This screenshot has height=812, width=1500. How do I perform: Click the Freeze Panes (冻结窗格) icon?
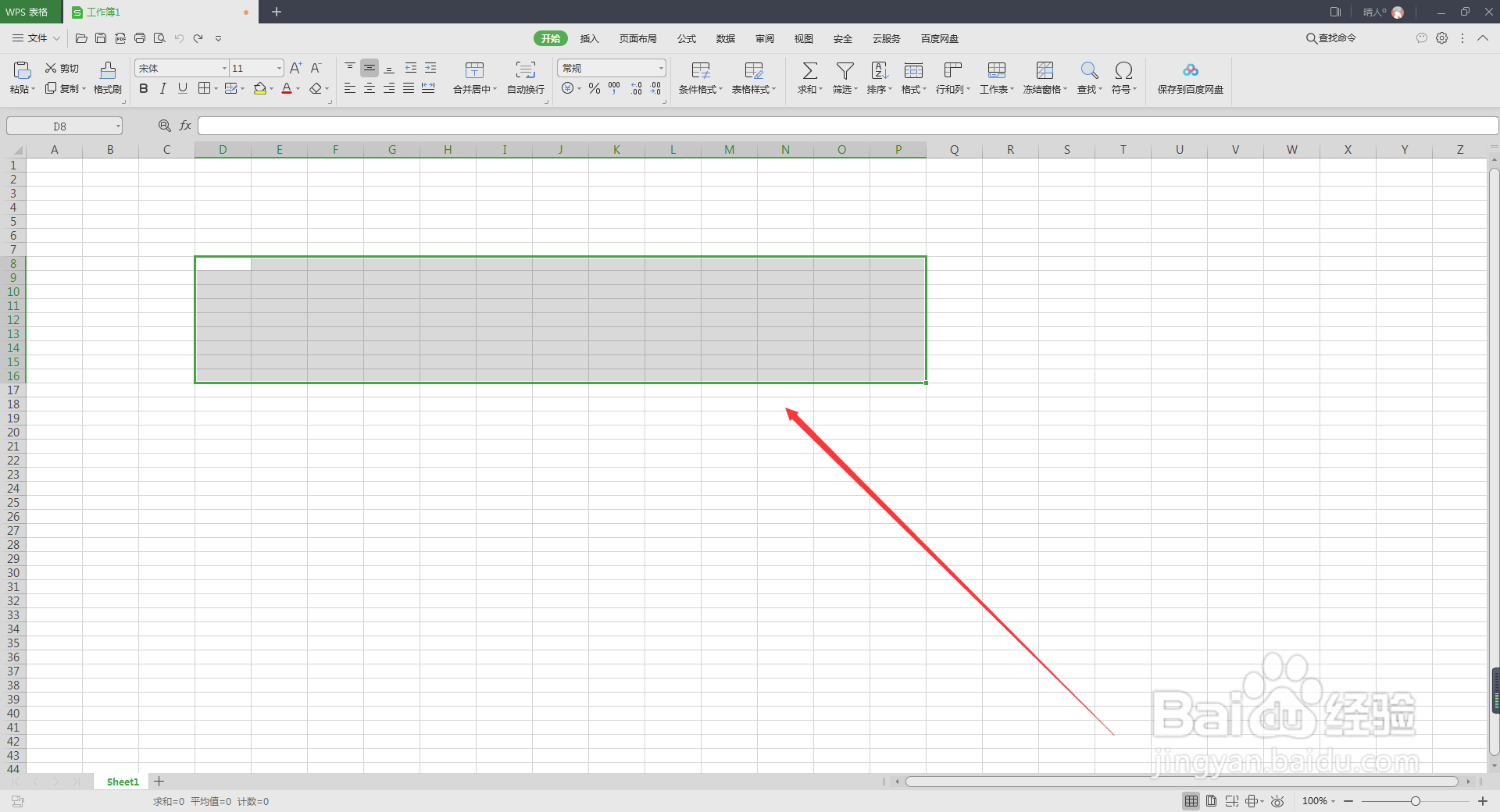point(1045,70)
